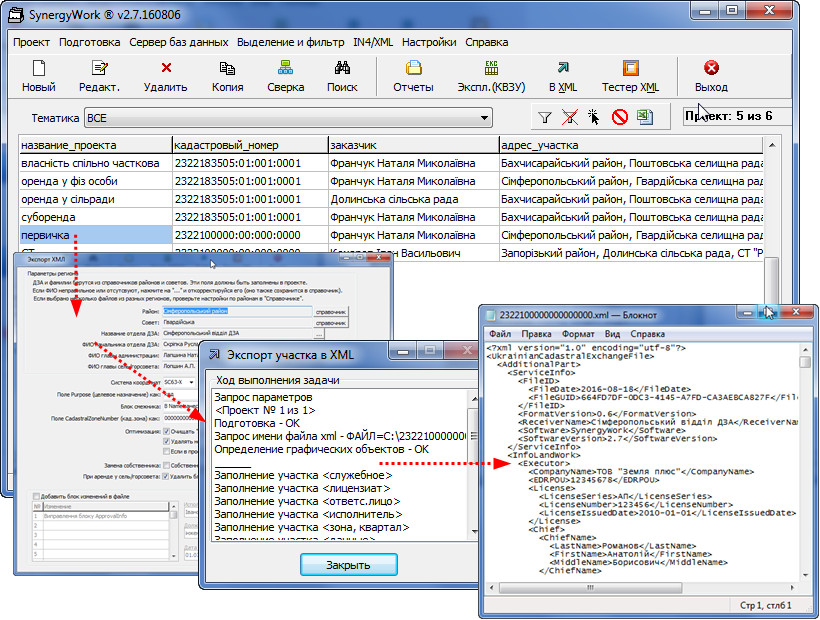Toggle the При аренде у сель/горсовета checkbox
The image size is (820, 620).
pyautogui.click(x=166, y=476)
